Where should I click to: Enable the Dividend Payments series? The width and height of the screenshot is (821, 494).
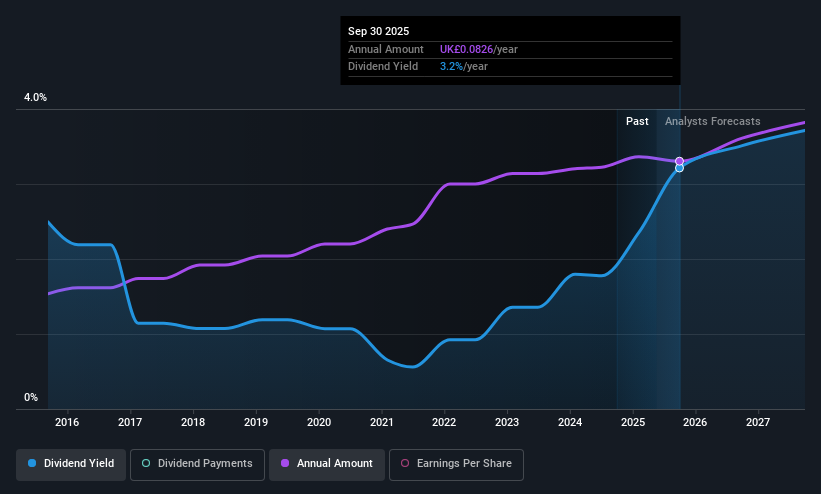tap(197, 464)
